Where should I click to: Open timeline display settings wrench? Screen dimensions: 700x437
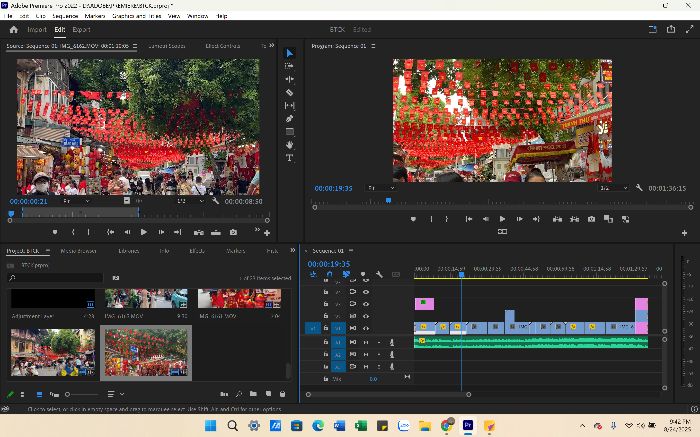coord(379,274)
